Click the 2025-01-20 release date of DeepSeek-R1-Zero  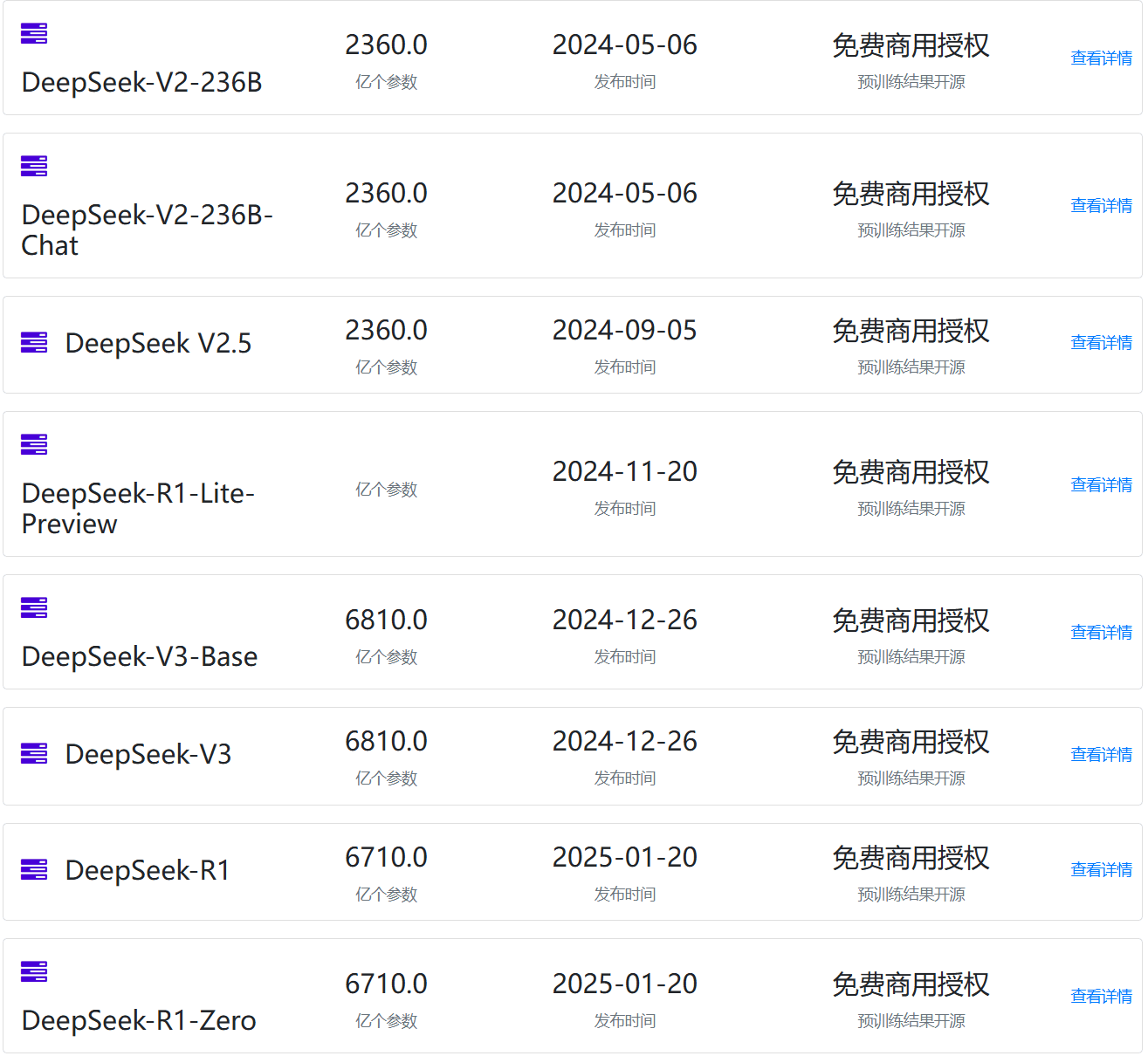pos(624,984)
